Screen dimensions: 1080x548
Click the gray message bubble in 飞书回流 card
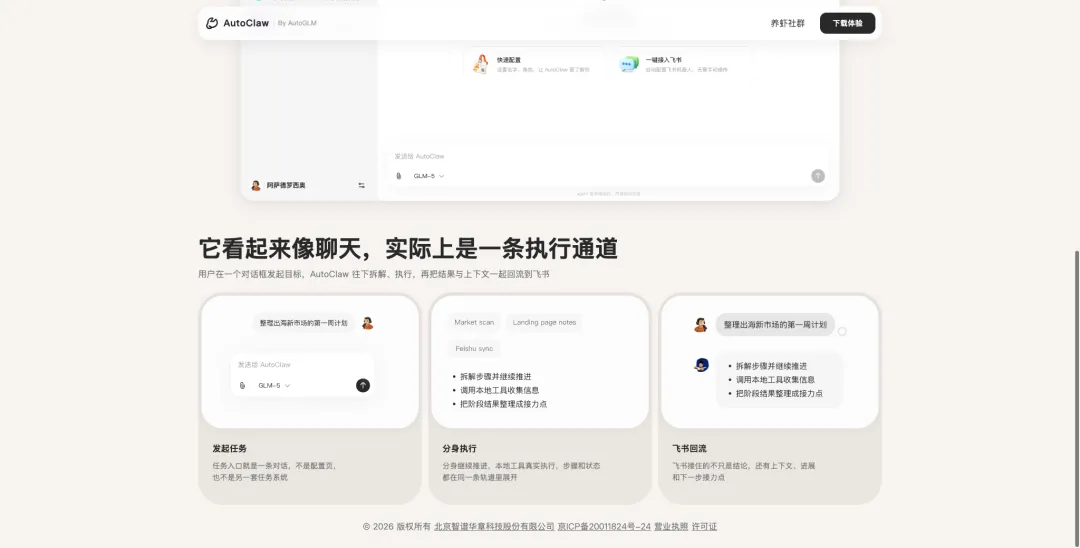(x=775, y=324)
